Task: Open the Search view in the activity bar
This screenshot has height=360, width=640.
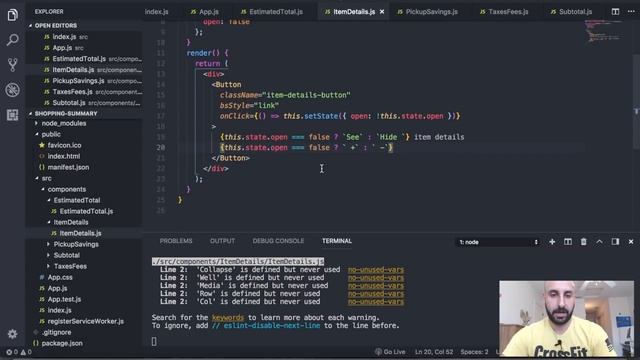Action: [x=12, y=40]
